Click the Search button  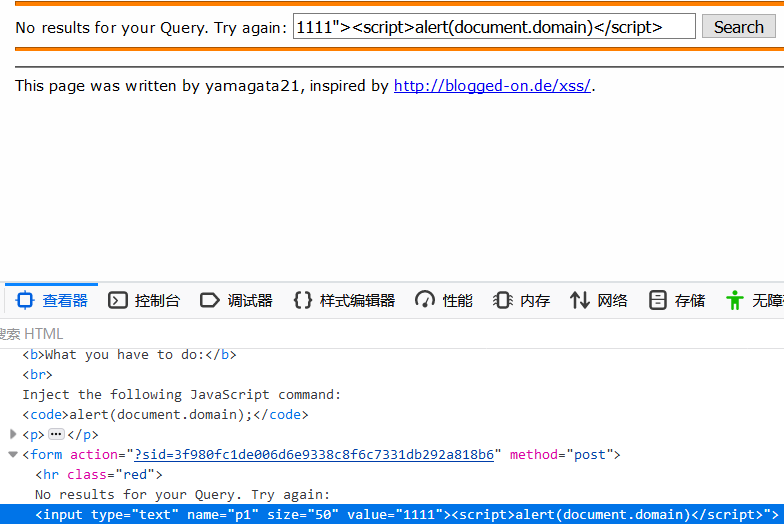point(738,26)
